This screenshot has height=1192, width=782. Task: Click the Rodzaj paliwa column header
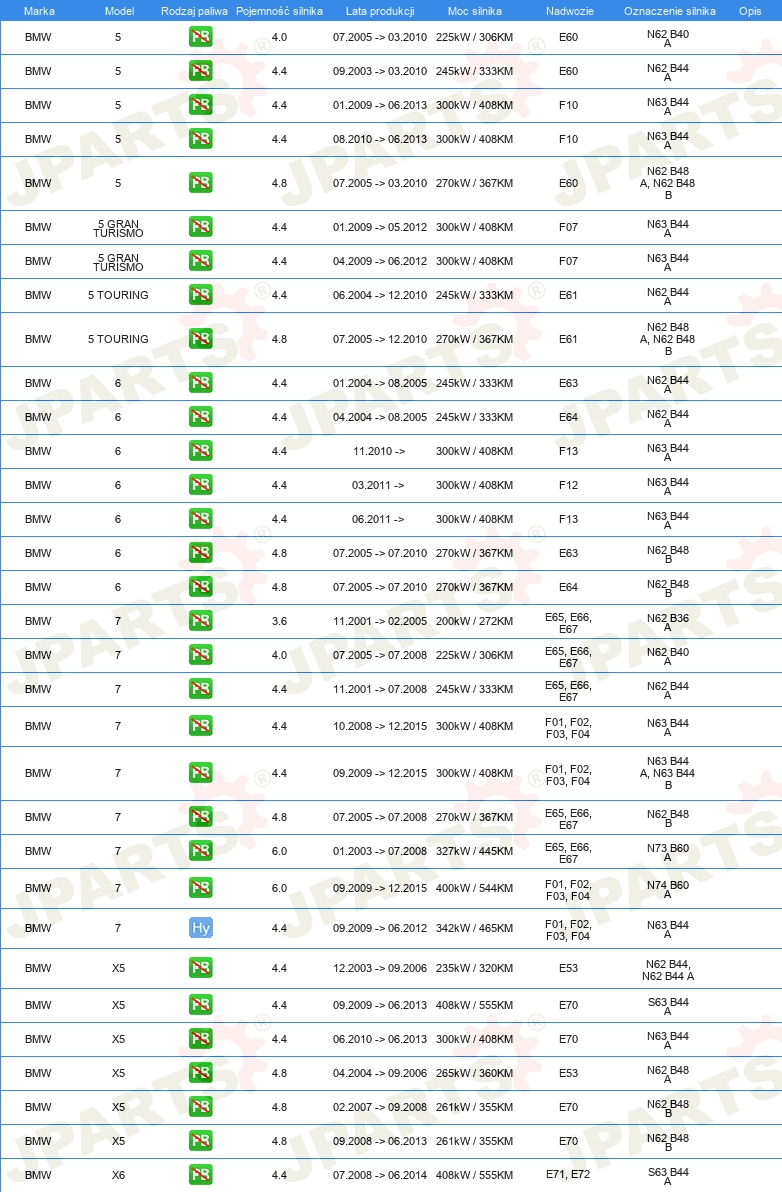pyautogui.click(x=195, y=11)
